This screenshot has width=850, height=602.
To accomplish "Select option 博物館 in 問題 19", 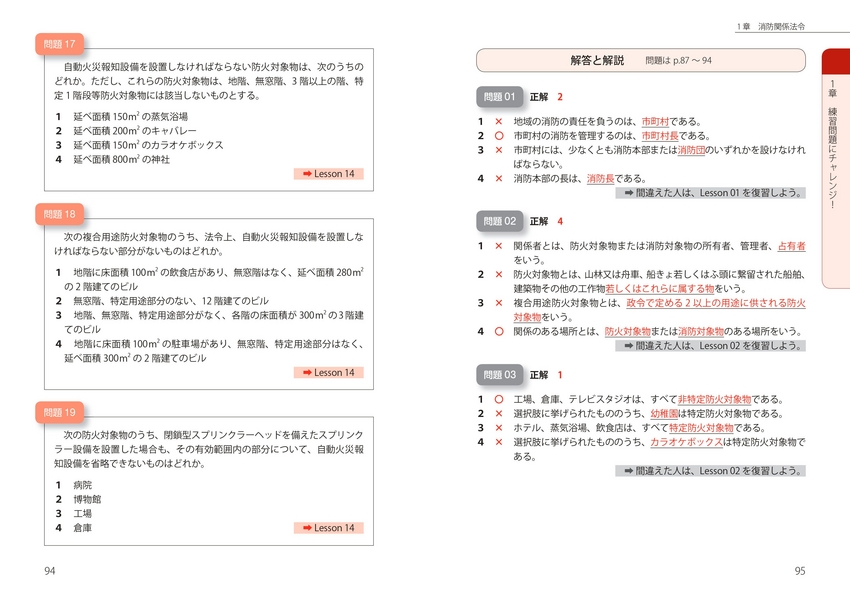I will coord(78,499).
